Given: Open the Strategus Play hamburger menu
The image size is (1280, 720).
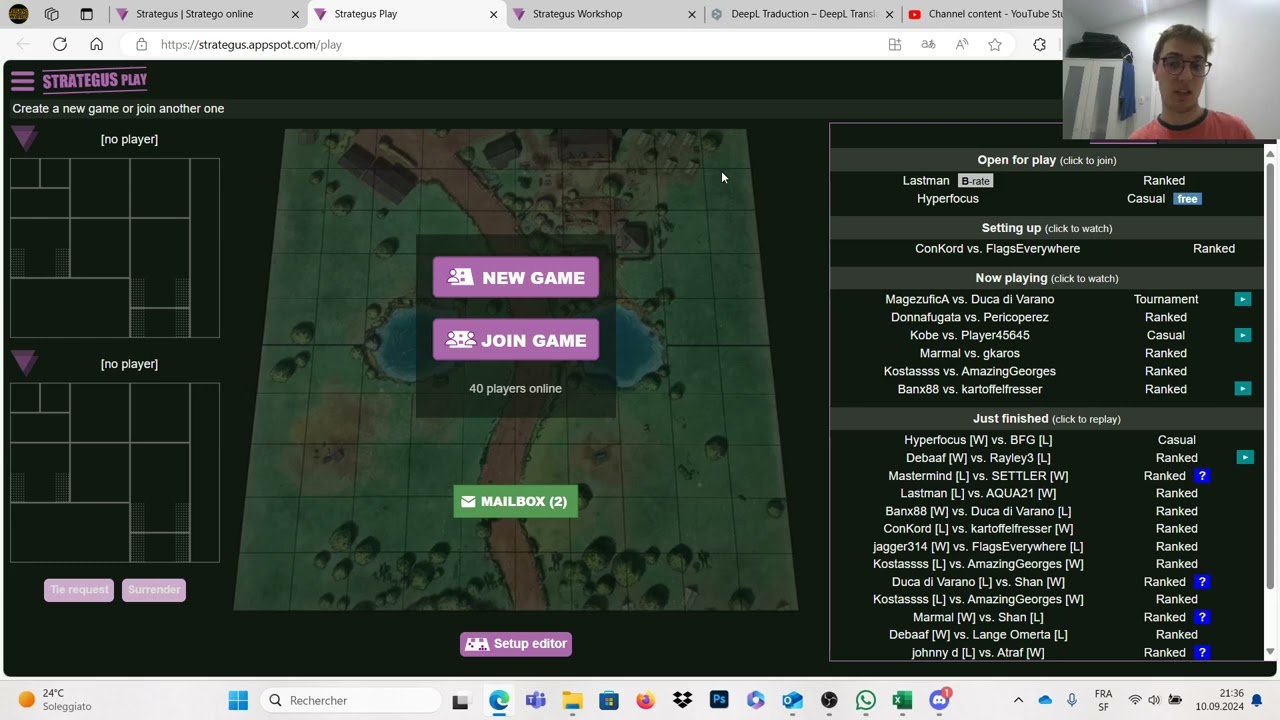Looking at the screenshot, I should [x=23, y=81].
